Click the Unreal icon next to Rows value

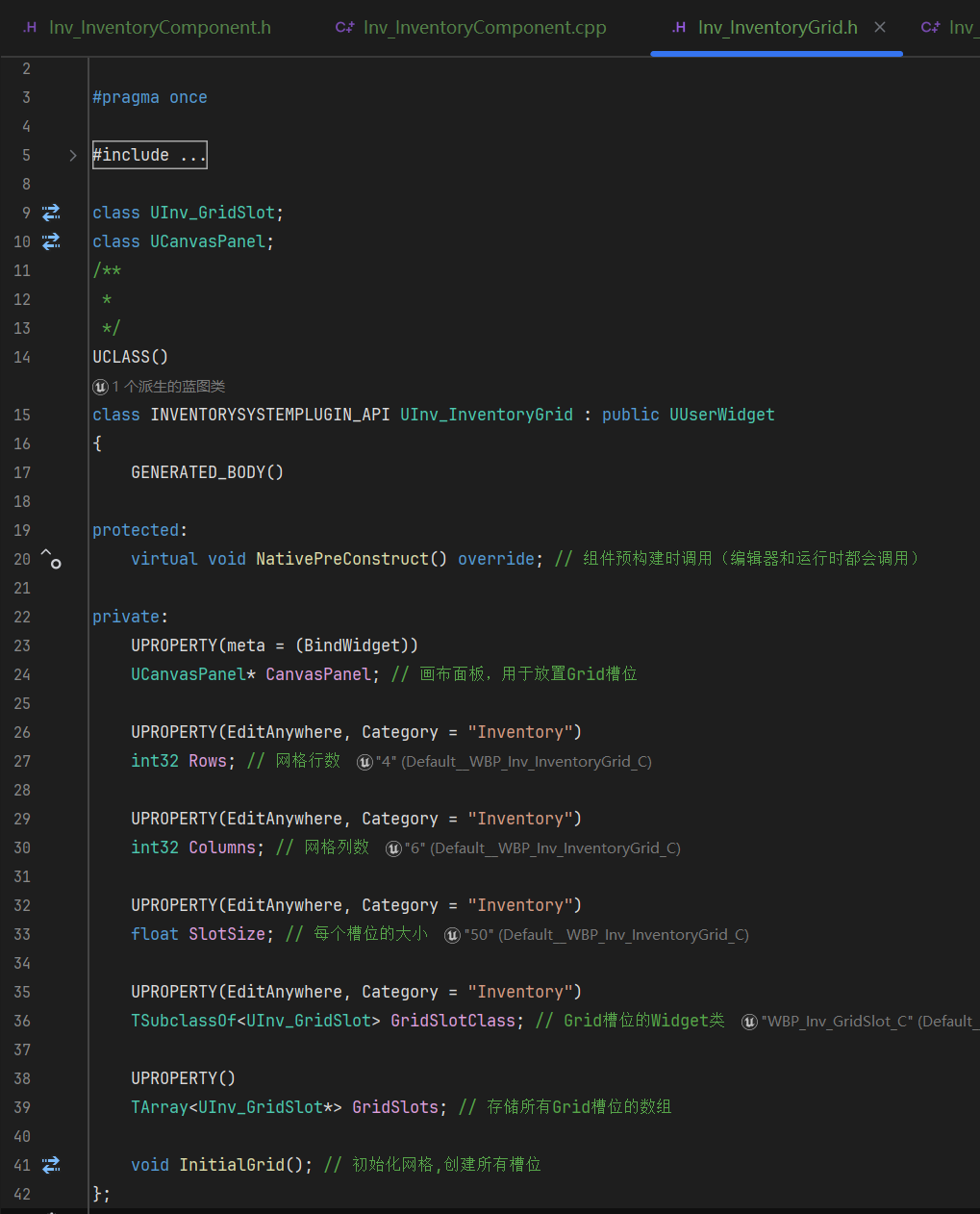click(x=364, y=762)
